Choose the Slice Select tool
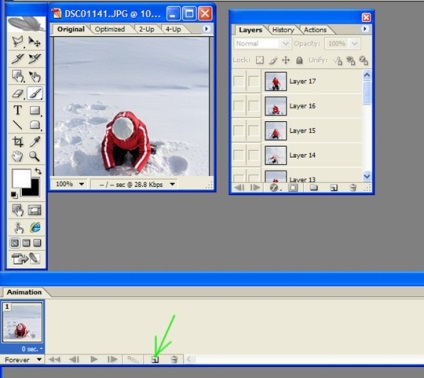 pos(35,59)
